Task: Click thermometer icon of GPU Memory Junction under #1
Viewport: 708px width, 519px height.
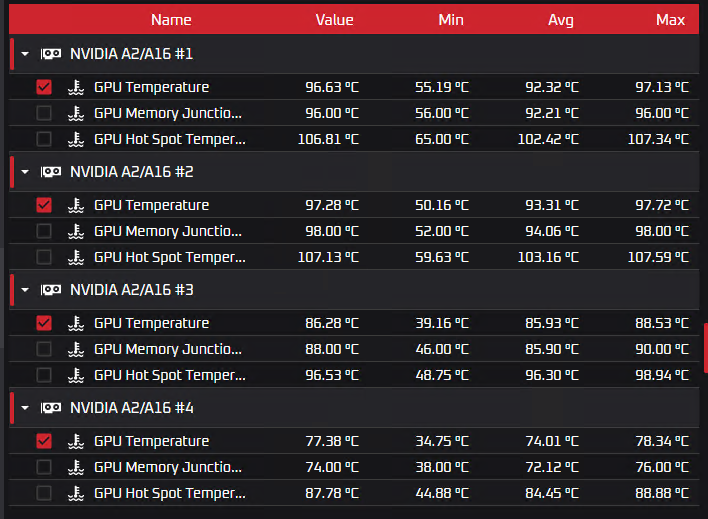Action: pos(76,113)
